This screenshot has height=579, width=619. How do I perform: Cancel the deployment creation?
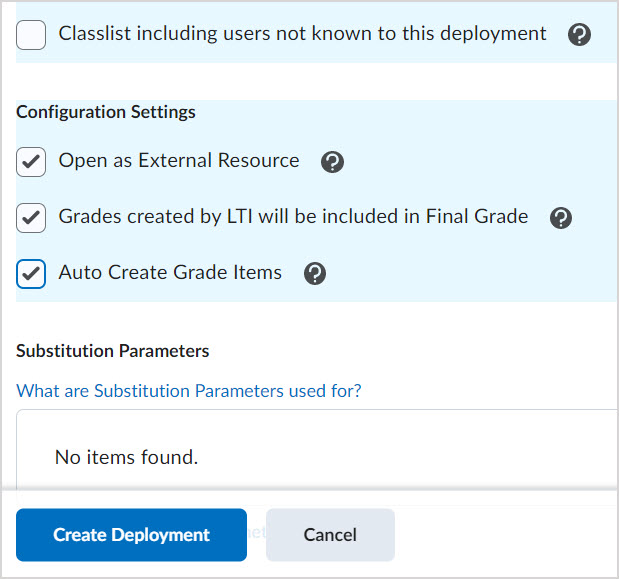[330, 535]
